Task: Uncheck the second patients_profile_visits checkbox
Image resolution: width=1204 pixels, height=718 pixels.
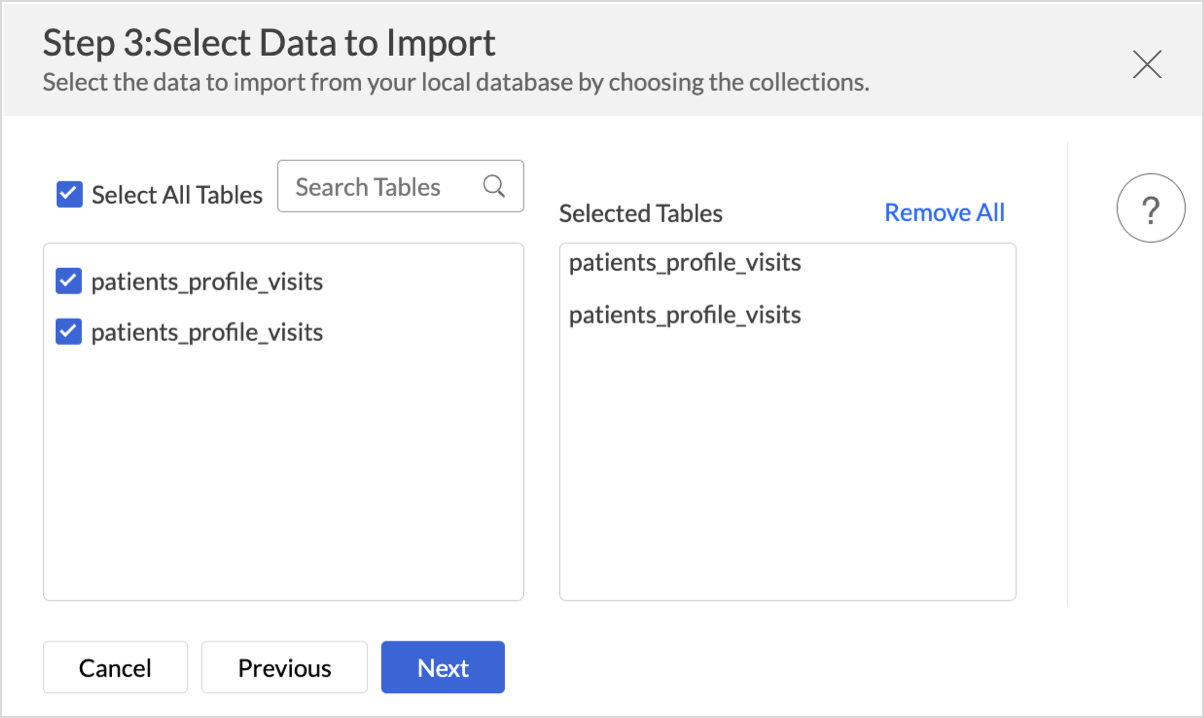Action: point(68,332)
